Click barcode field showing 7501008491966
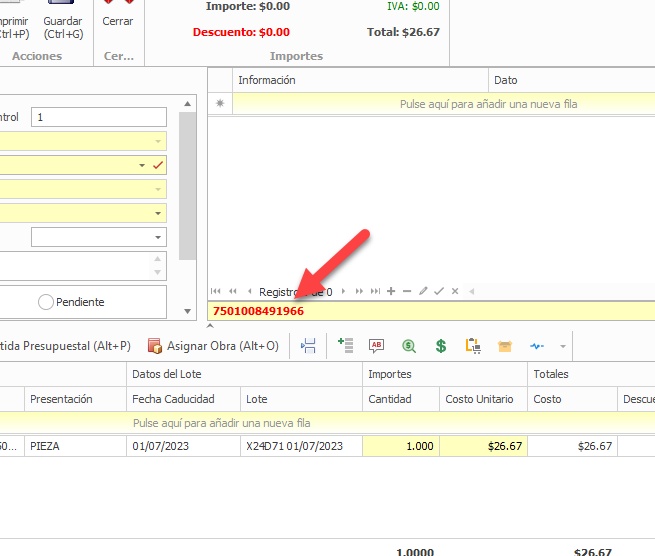This screenshot has width=655, height=556. pyautogui.click(x=432, y=311)
